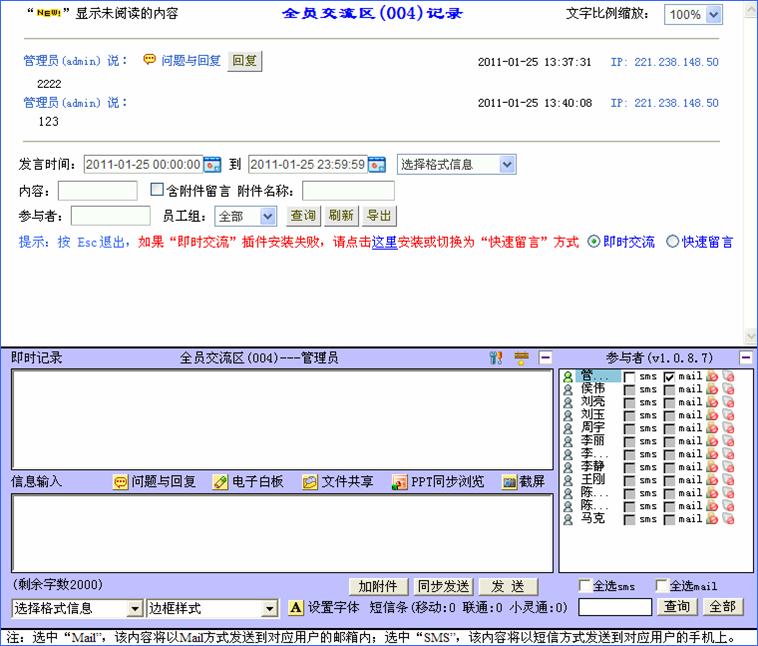Viewport: 758px width, 646px height.
Task: Click the 这里 install link
Action: 384,242
